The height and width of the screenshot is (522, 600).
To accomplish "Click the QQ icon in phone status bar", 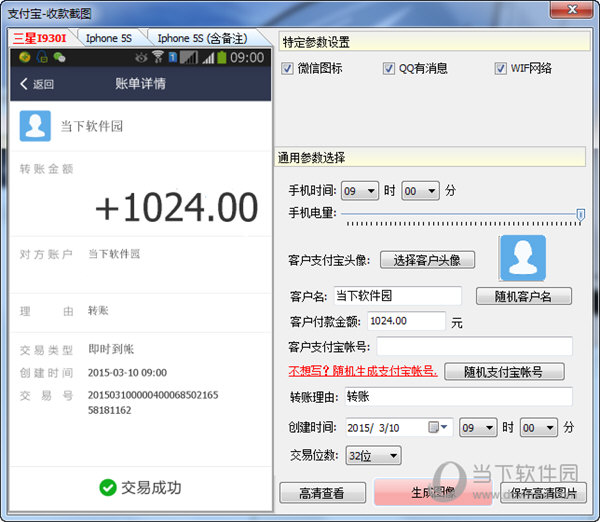I will pos(42,57).
